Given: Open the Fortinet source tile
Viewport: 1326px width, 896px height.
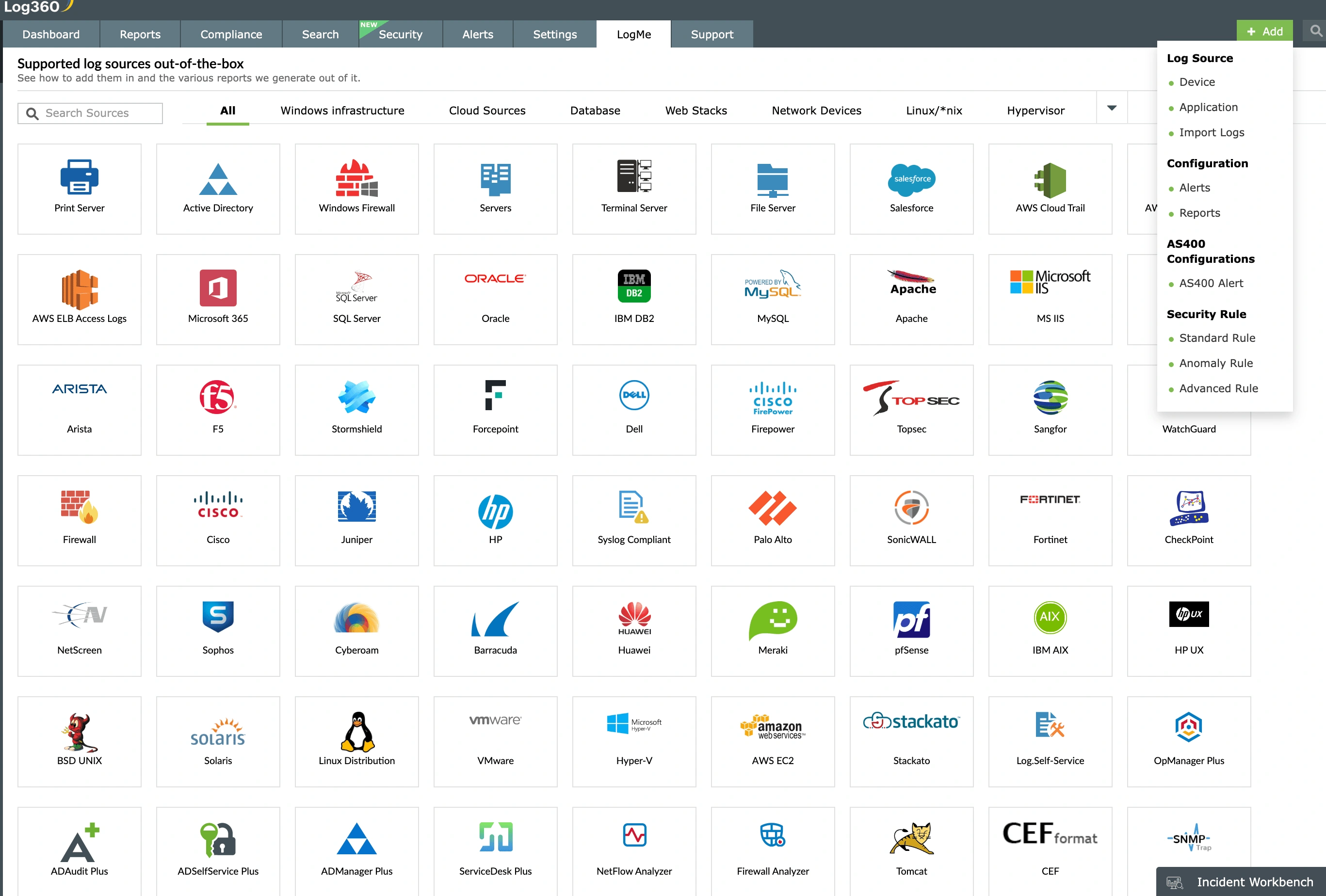Looking at the screenshot, I should point(1050,521).
